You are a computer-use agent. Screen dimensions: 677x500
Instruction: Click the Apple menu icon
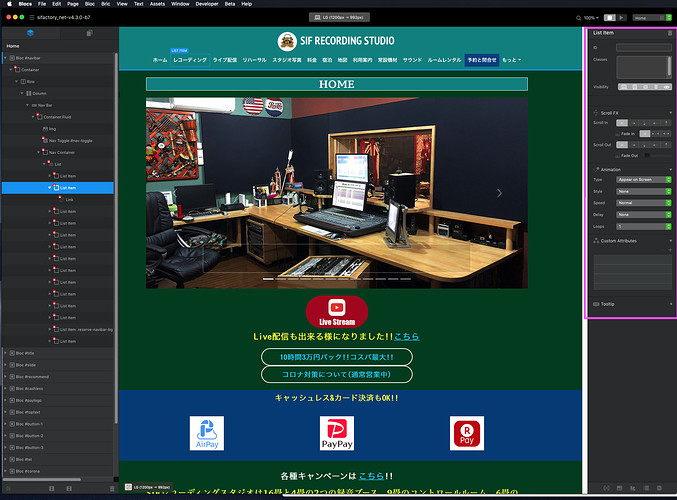tap(9, 4)
